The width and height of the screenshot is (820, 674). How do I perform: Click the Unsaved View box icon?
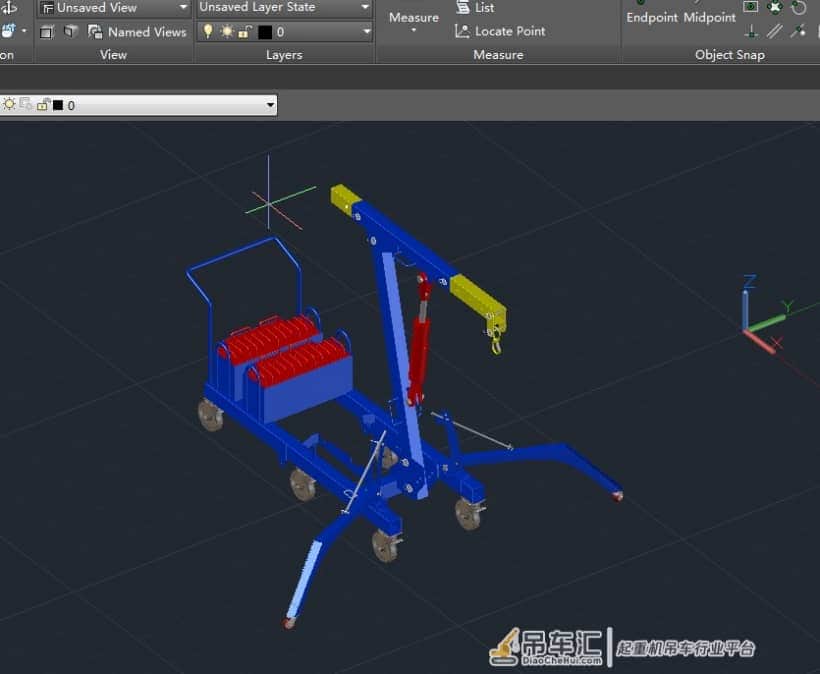point(48,8)
